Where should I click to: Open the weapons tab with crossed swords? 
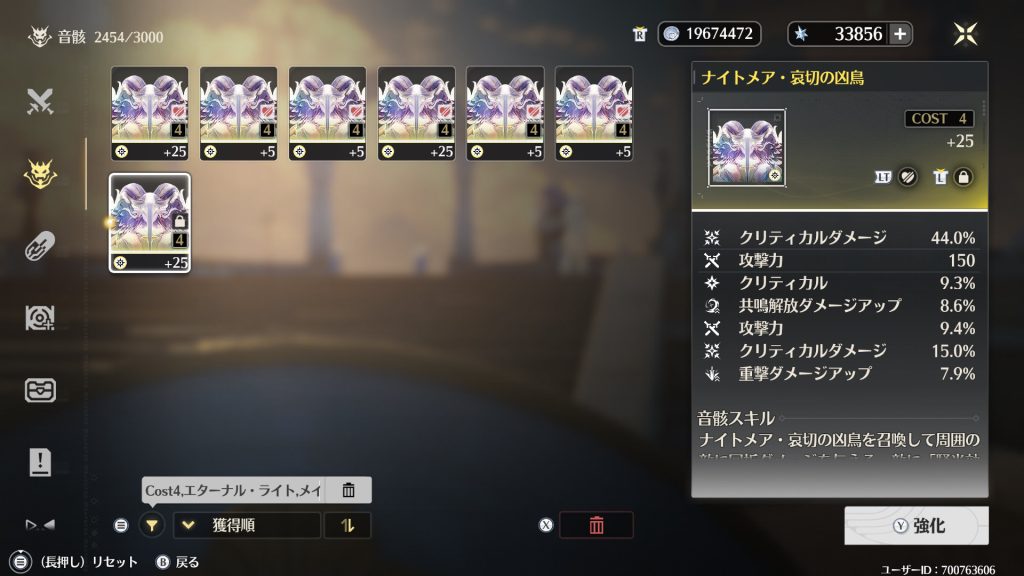(x=40, y=101)
